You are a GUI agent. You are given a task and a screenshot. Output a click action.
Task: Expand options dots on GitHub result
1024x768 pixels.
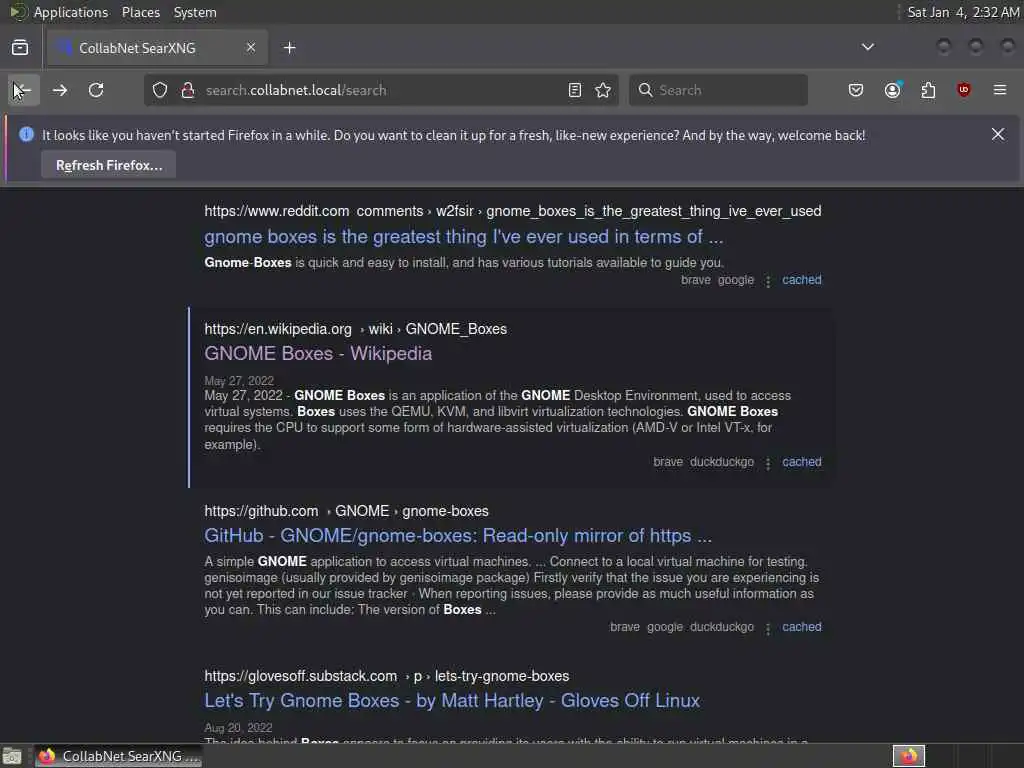pos(768,628)
